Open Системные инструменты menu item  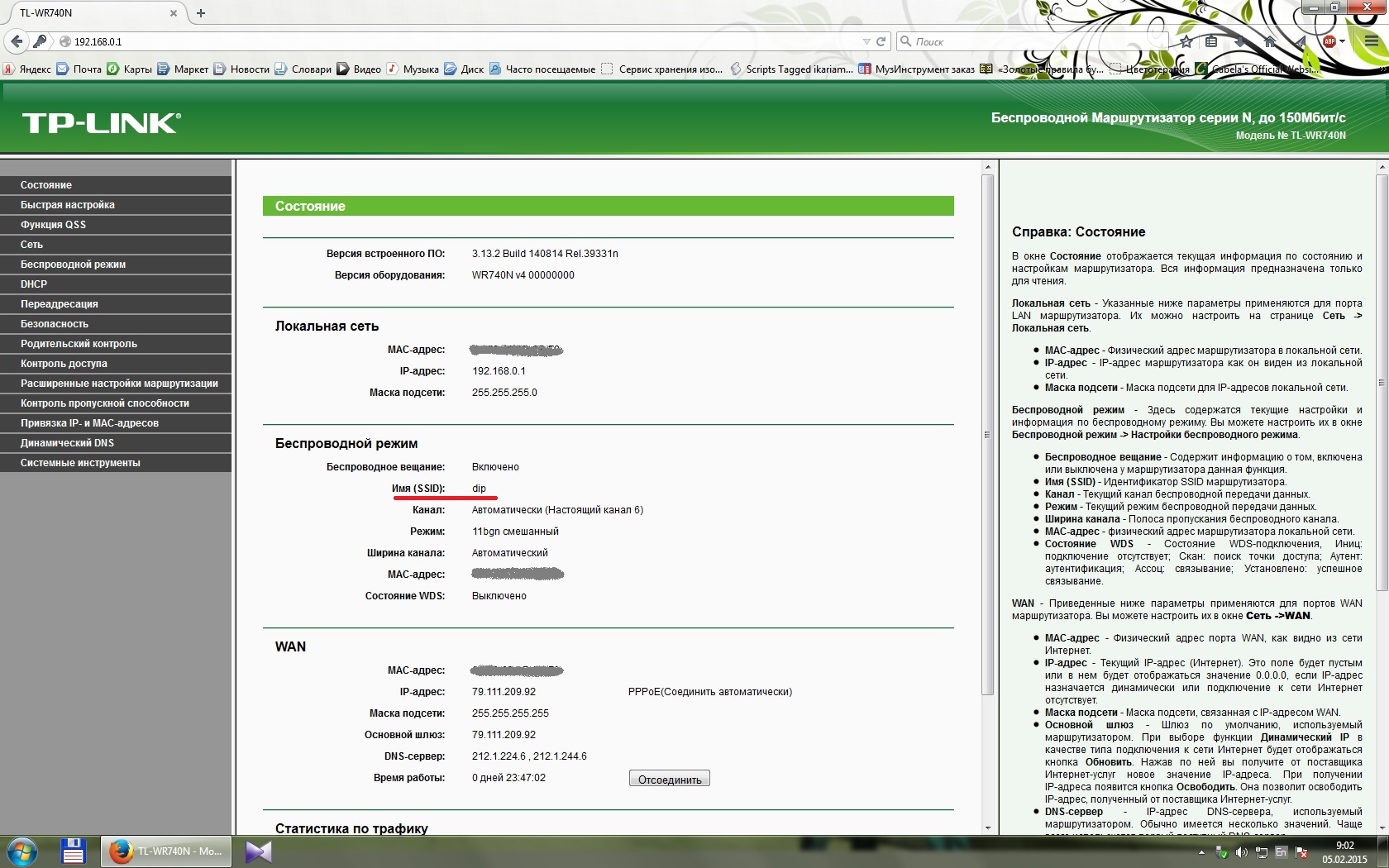(x=80, y=463)
